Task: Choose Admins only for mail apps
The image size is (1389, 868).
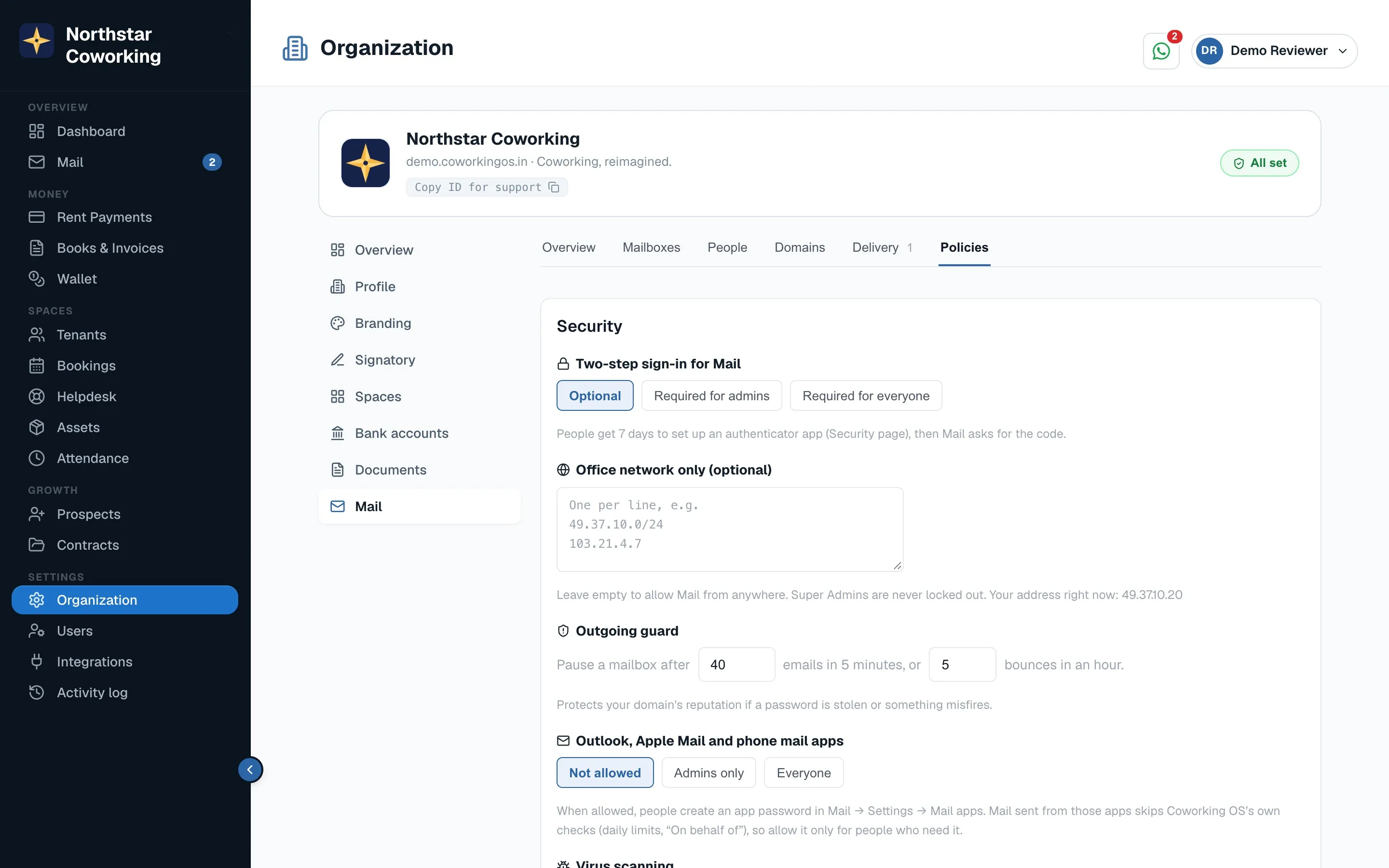Action: (709, 773)
